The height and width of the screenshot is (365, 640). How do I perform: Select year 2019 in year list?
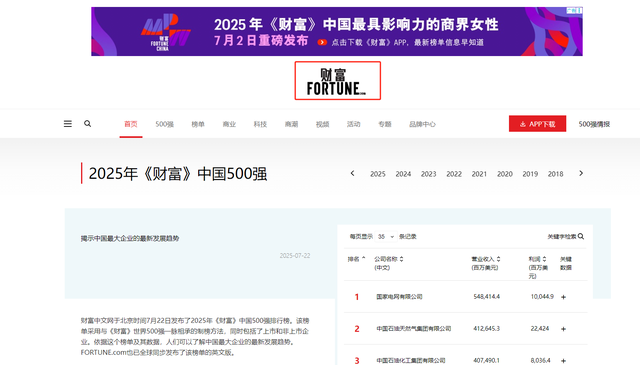coord(530,174)
